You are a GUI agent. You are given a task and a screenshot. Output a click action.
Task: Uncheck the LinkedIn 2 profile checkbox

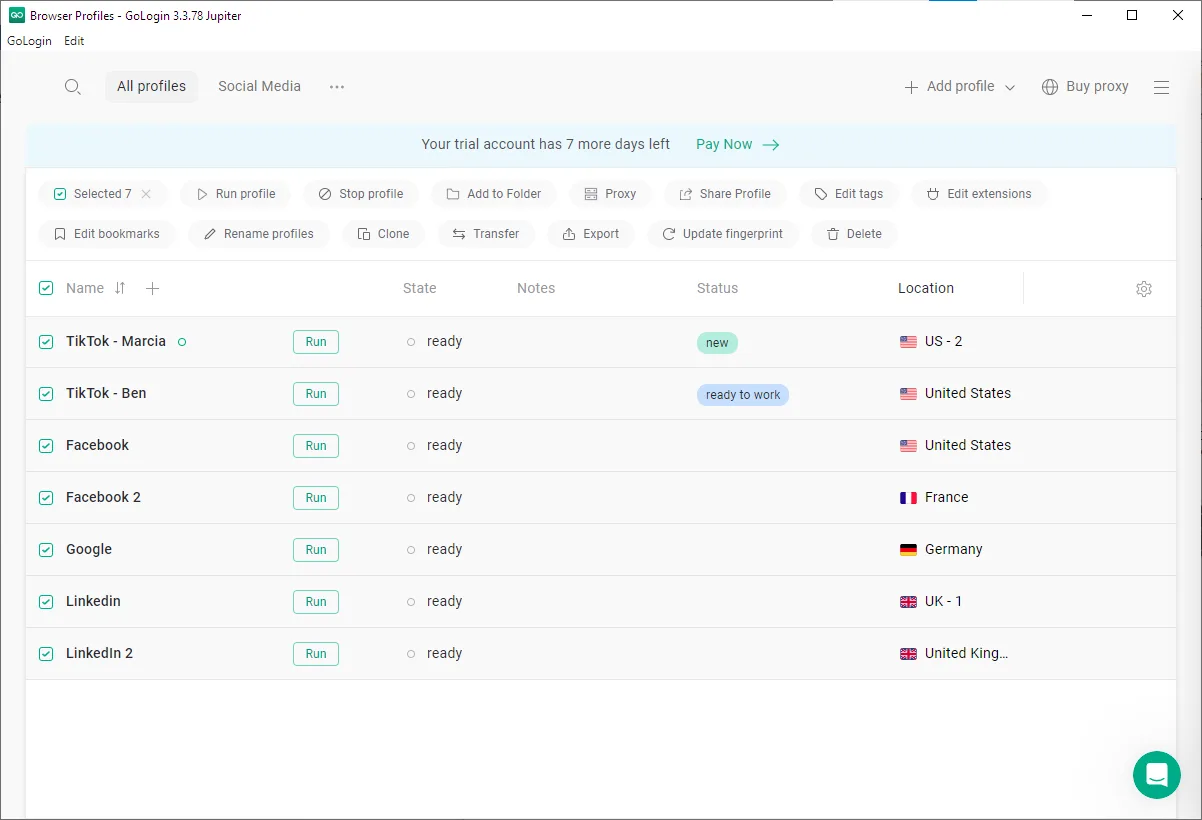point(46,654)
